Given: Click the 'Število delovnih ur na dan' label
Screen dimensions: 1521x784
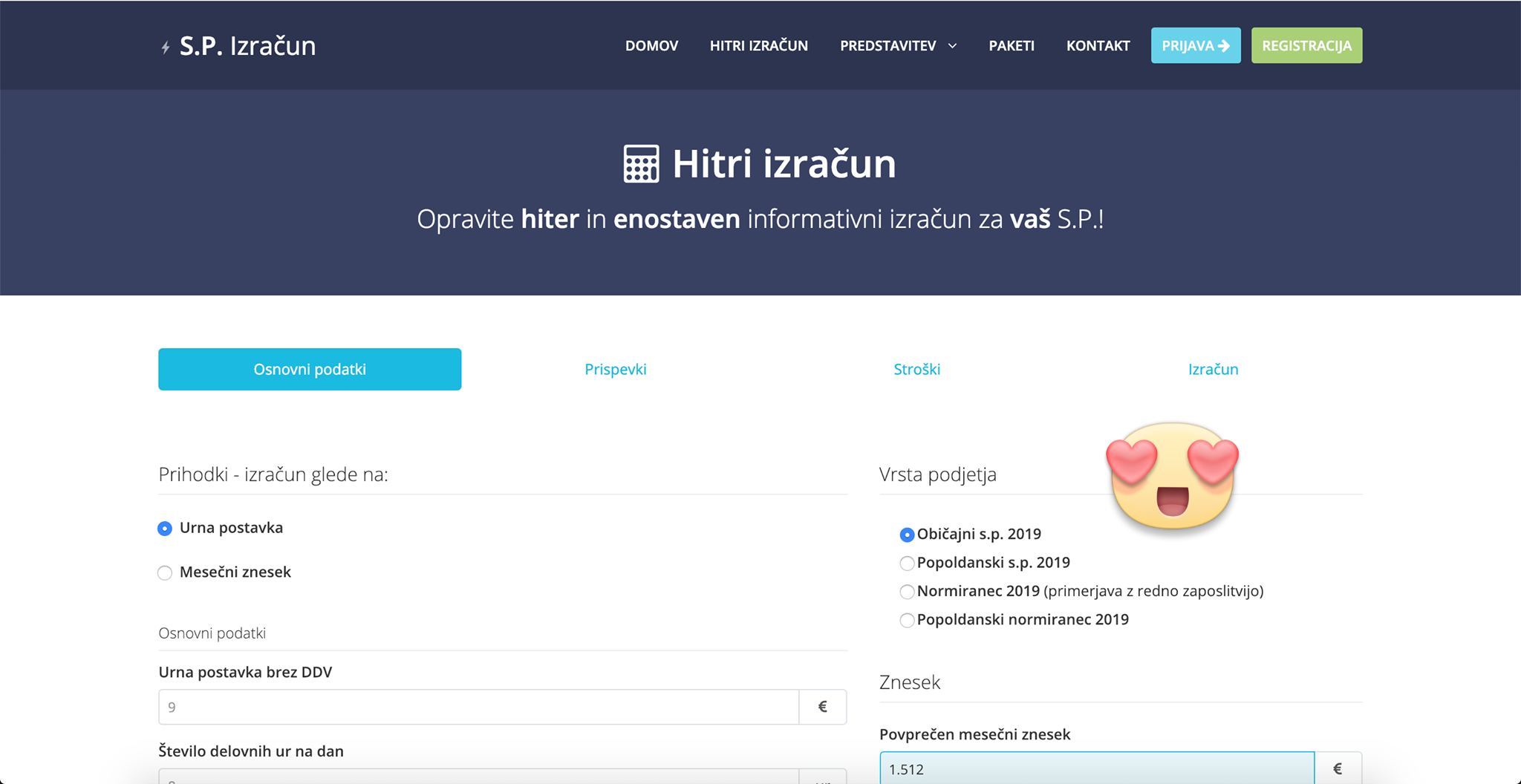Looking at the screenshot, I should [251, 751].
